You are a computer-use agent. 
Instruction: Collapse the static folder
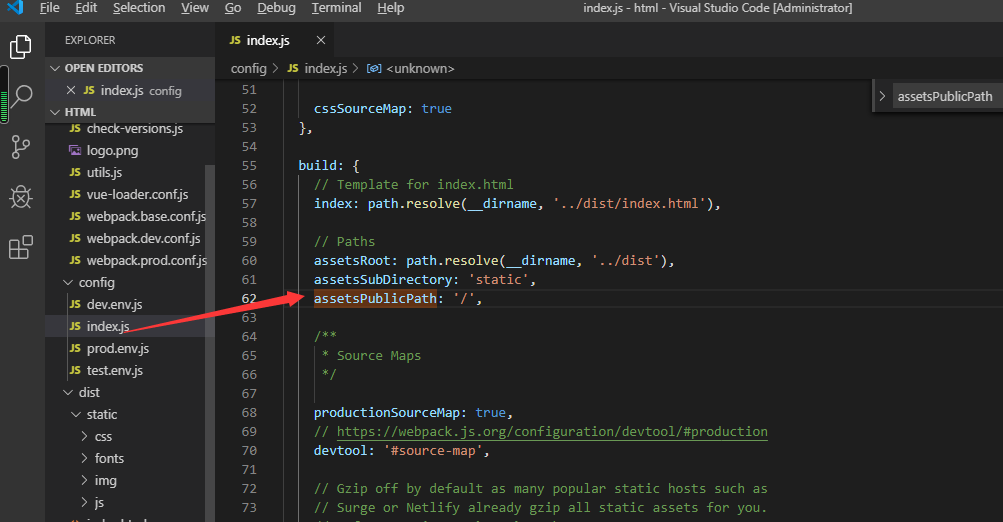pyautogui.click(x=75, y=415)
